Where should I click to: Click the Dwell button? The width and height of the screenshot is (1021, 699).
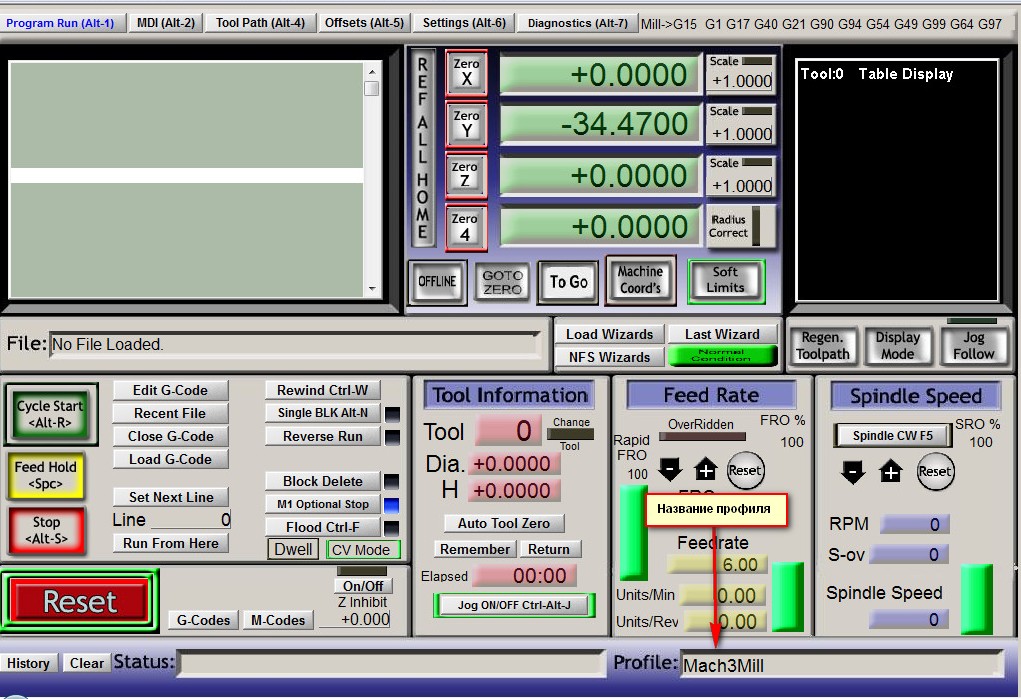tap(293, 549)
